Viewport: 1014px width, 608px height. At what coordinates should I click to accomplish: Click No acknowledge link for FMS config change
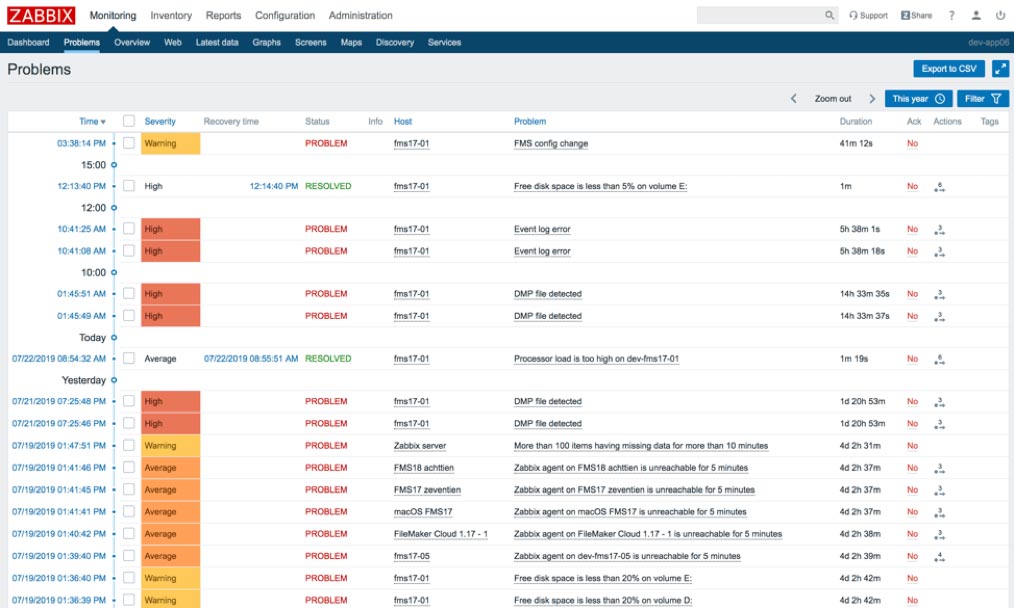coord(912,143)
